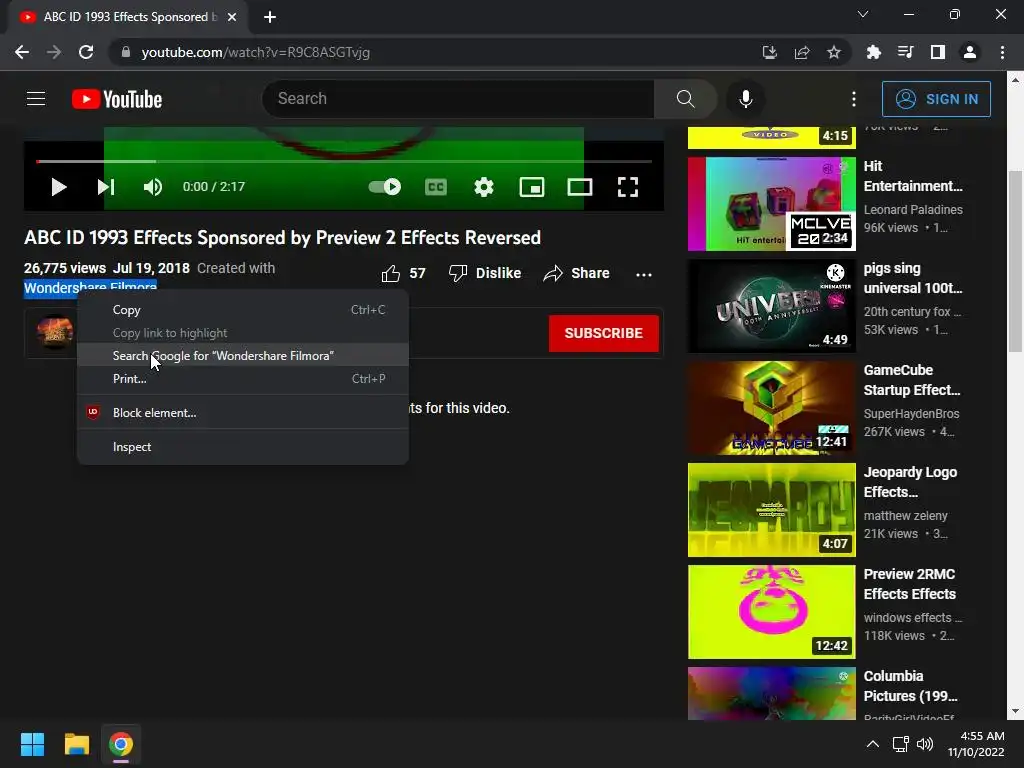Open more actions ellipsis under video
Image resolution: width=1024 pixels, height=768 pixels.
coord(644,274)
